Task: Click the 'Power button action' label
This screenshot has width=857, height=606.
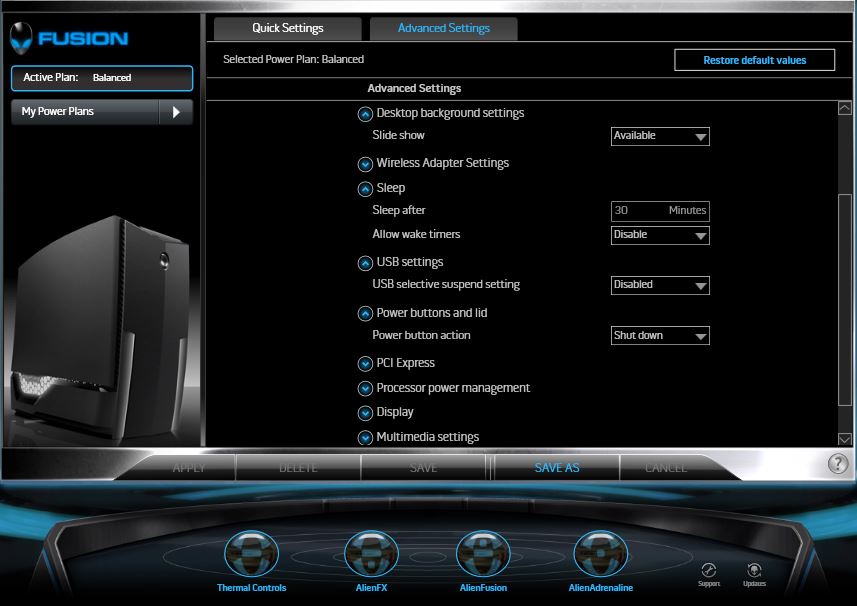Action: pyautogui.click(x=421, y=335)
